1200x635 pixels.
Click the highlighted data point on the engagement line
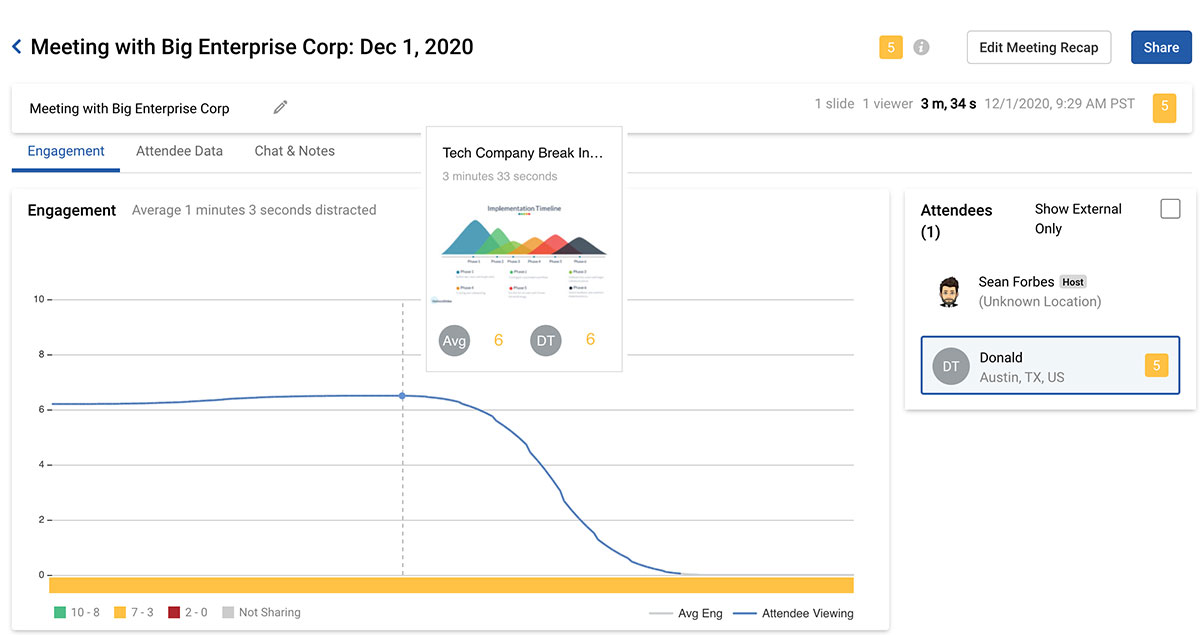403,396
